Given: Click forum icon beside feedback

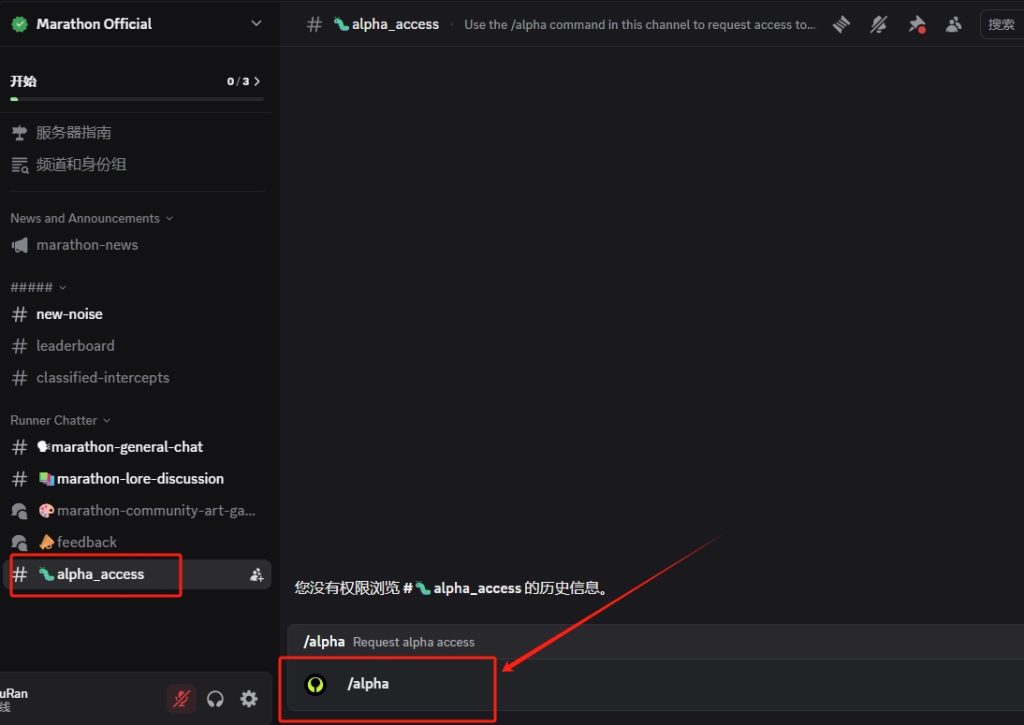Looking at the screenshot, I should [20, 542].
